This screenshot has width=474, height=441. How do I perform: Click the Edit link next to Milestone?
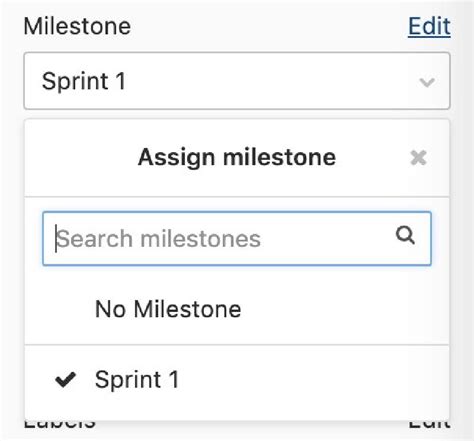(x=429, y=26)
